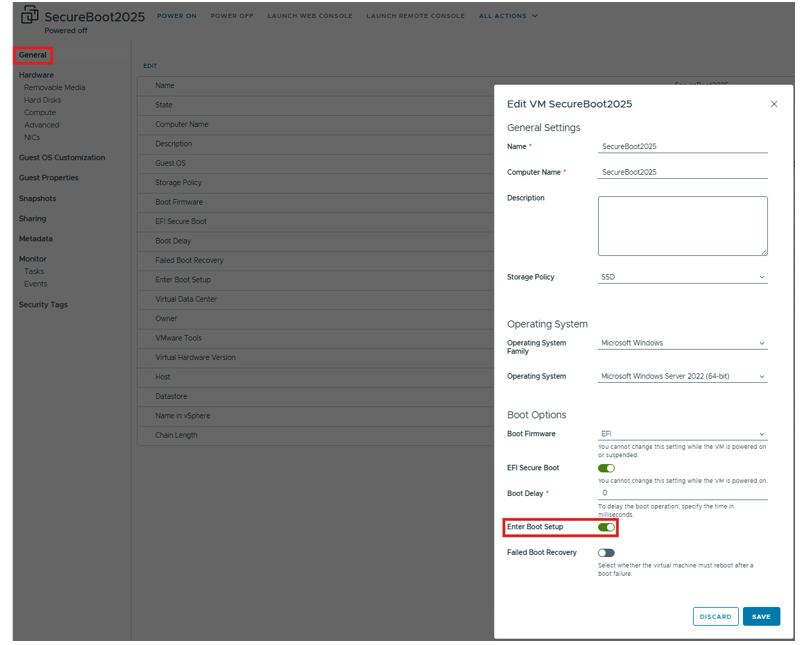Select General in the sidebar

33,55
